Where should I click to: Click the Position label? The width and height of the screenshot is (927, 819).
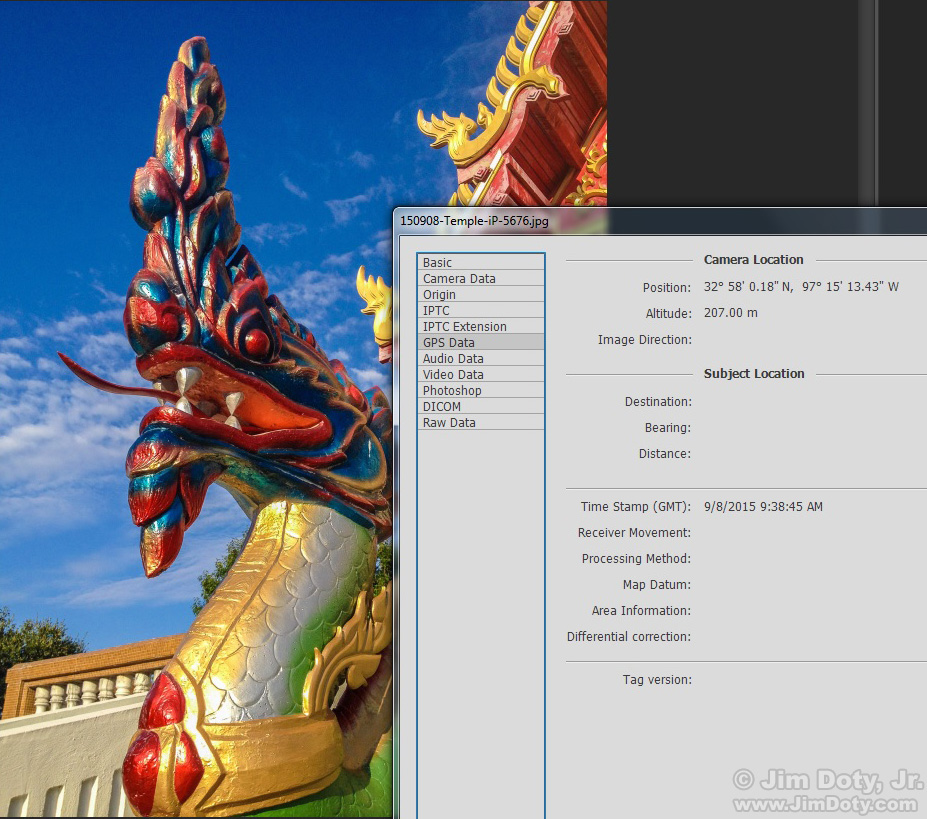(x=667, y=287)
